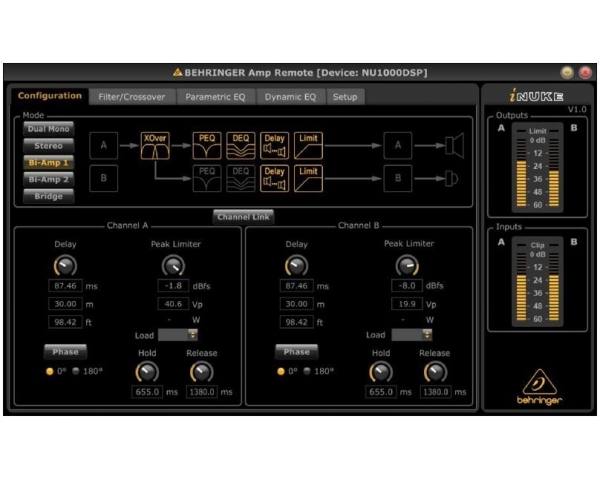Viewport: 600px width, 480px height.
Task: Open the upper row DEQ block
Action: point(241,146)
